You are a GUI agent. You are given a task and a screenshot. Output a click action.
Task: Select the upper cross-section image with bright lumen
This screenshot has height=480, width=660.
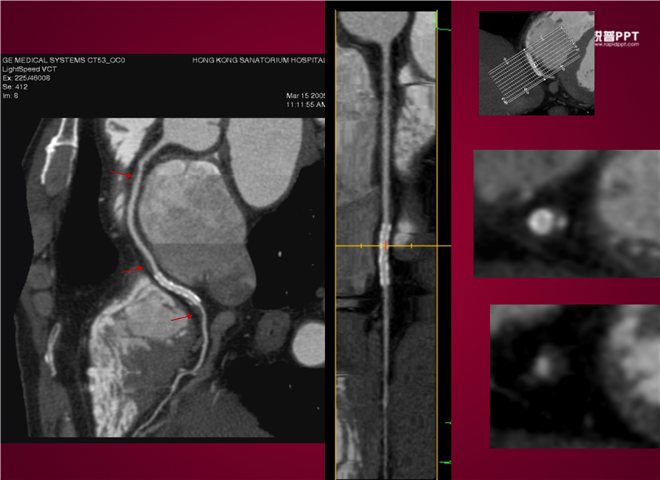tap(566, 213)
